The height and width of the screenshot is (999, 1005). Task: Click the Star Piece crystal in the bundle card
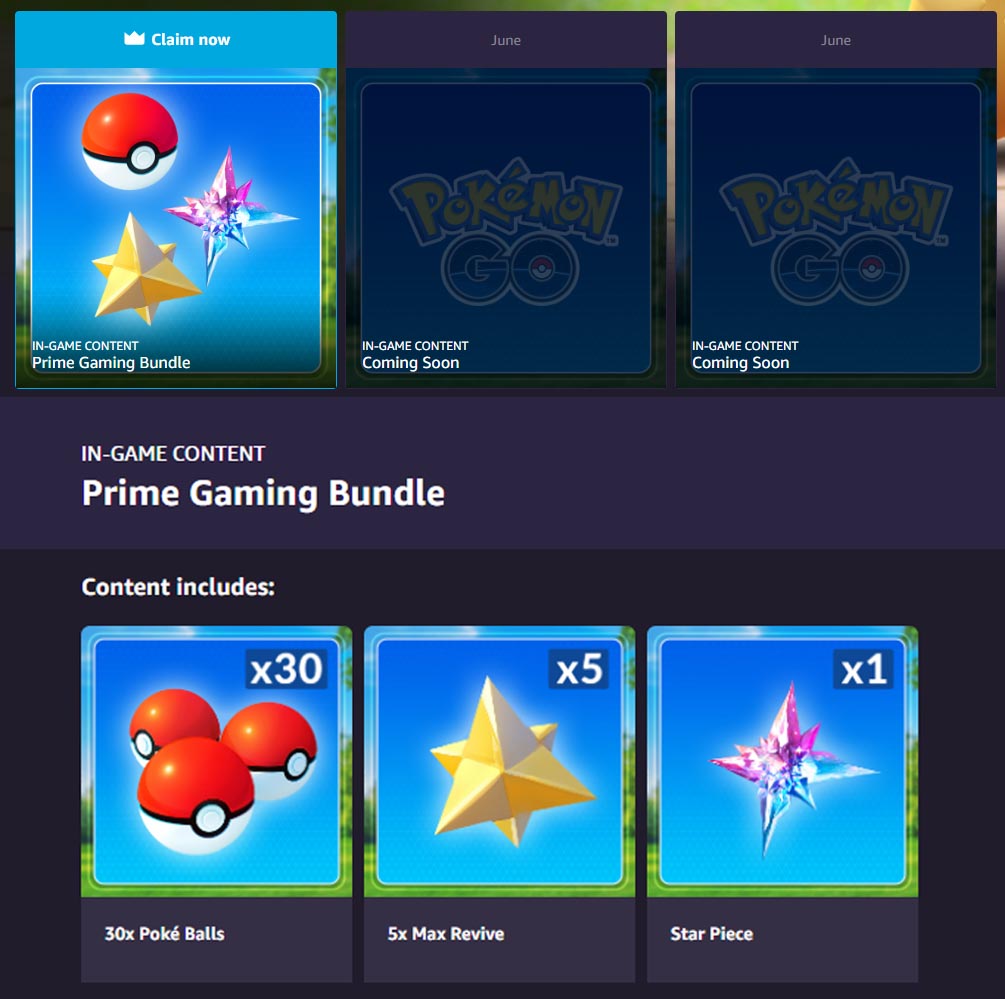pos(227,211)
